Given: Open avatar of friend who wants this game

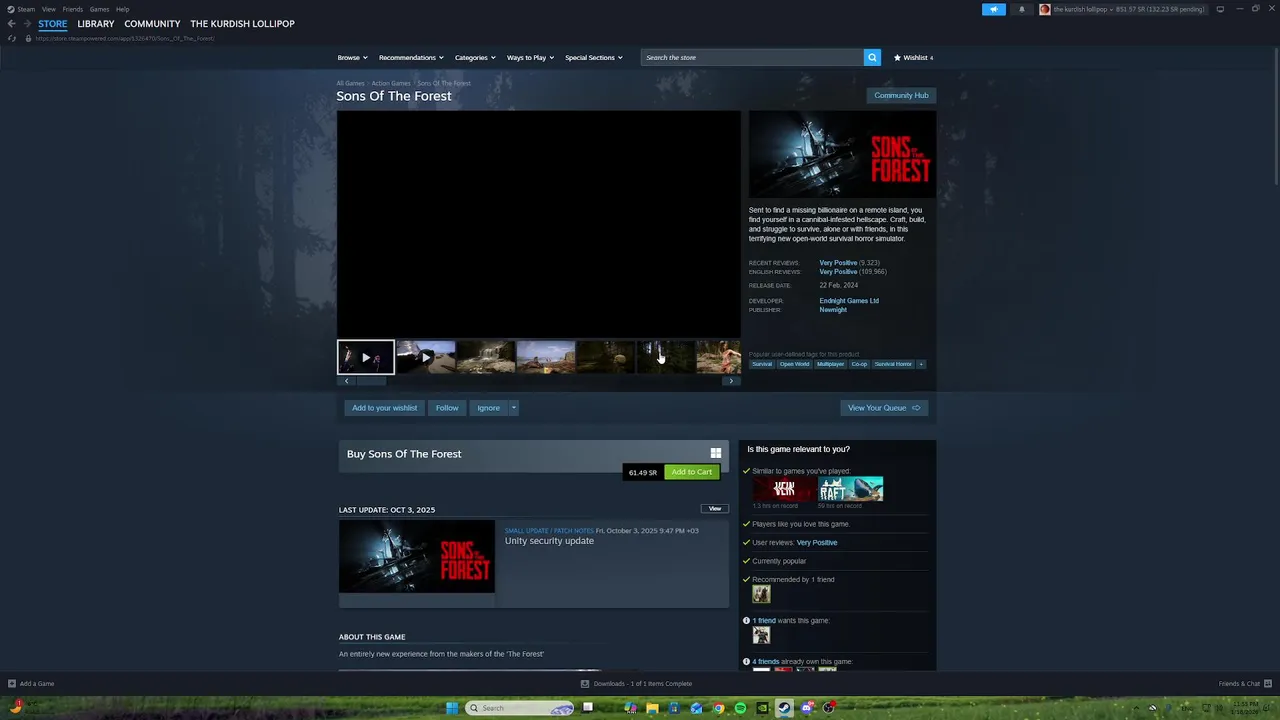Looking at the screenshot, I should click(761, 635).
